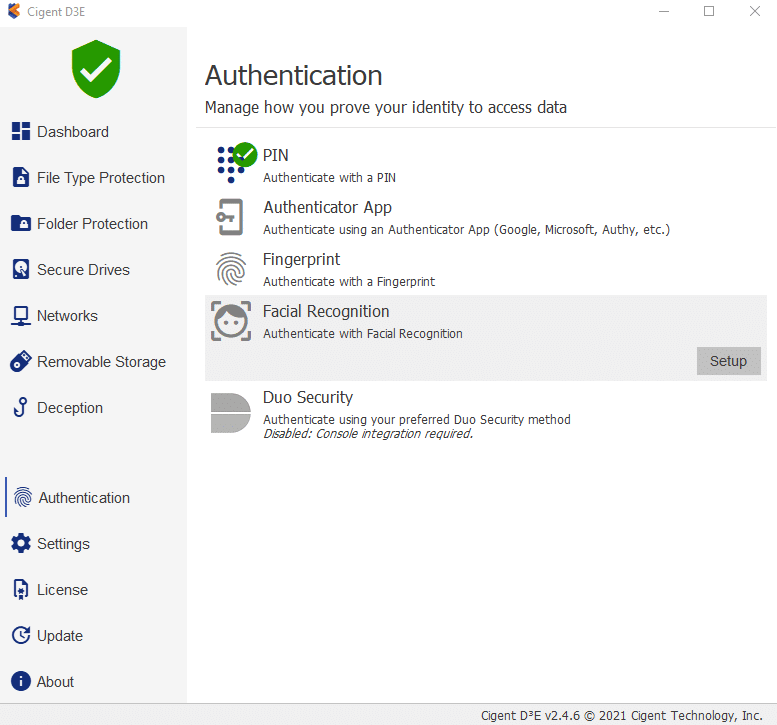Image resolution: width=777 pixels, height=725 pixels.
Task: Click the Cigent logo in title bar
Action: click(x=14, y=11)
